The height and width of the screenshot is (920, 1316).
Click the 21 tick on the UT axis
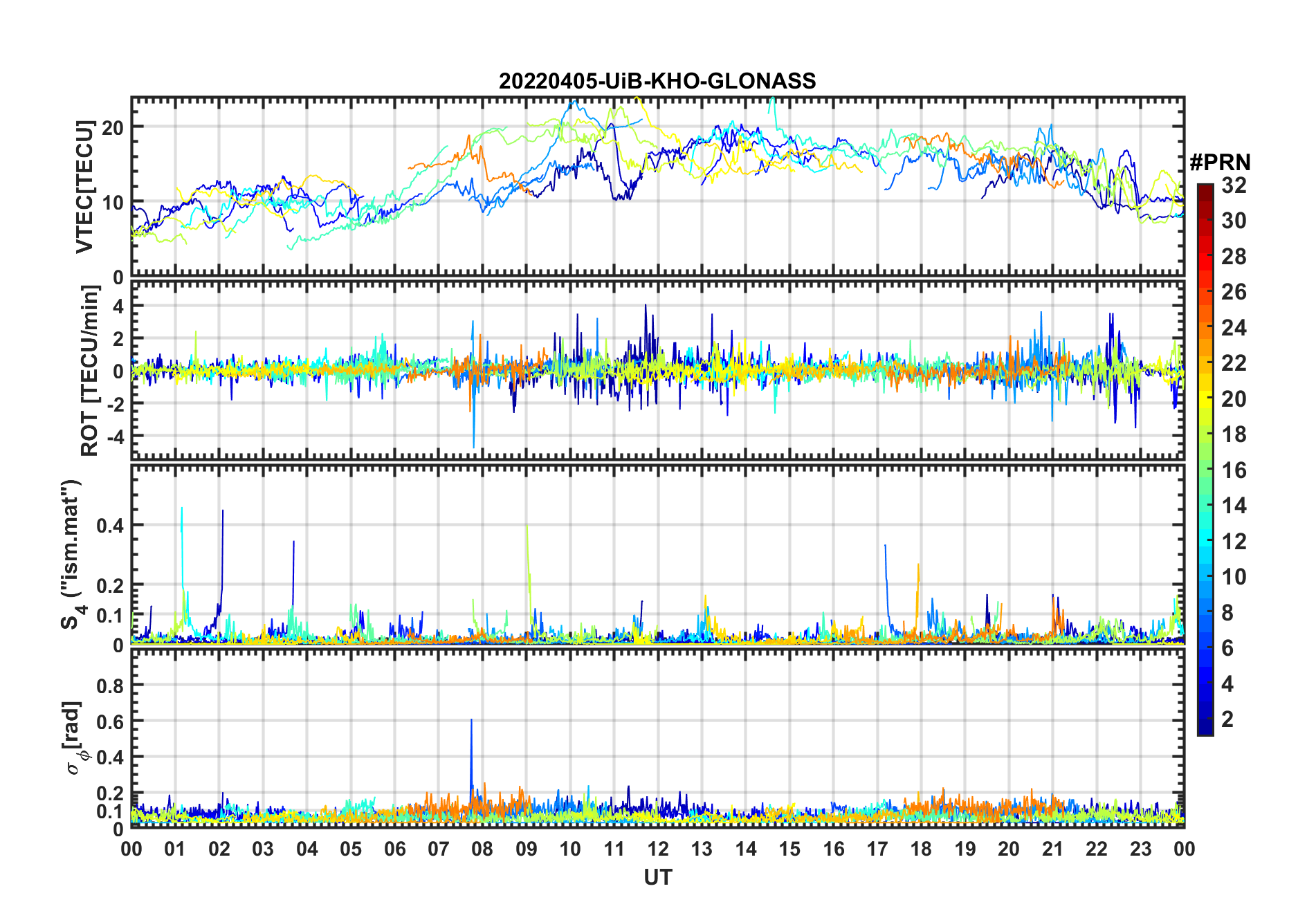pos(1052,849)
